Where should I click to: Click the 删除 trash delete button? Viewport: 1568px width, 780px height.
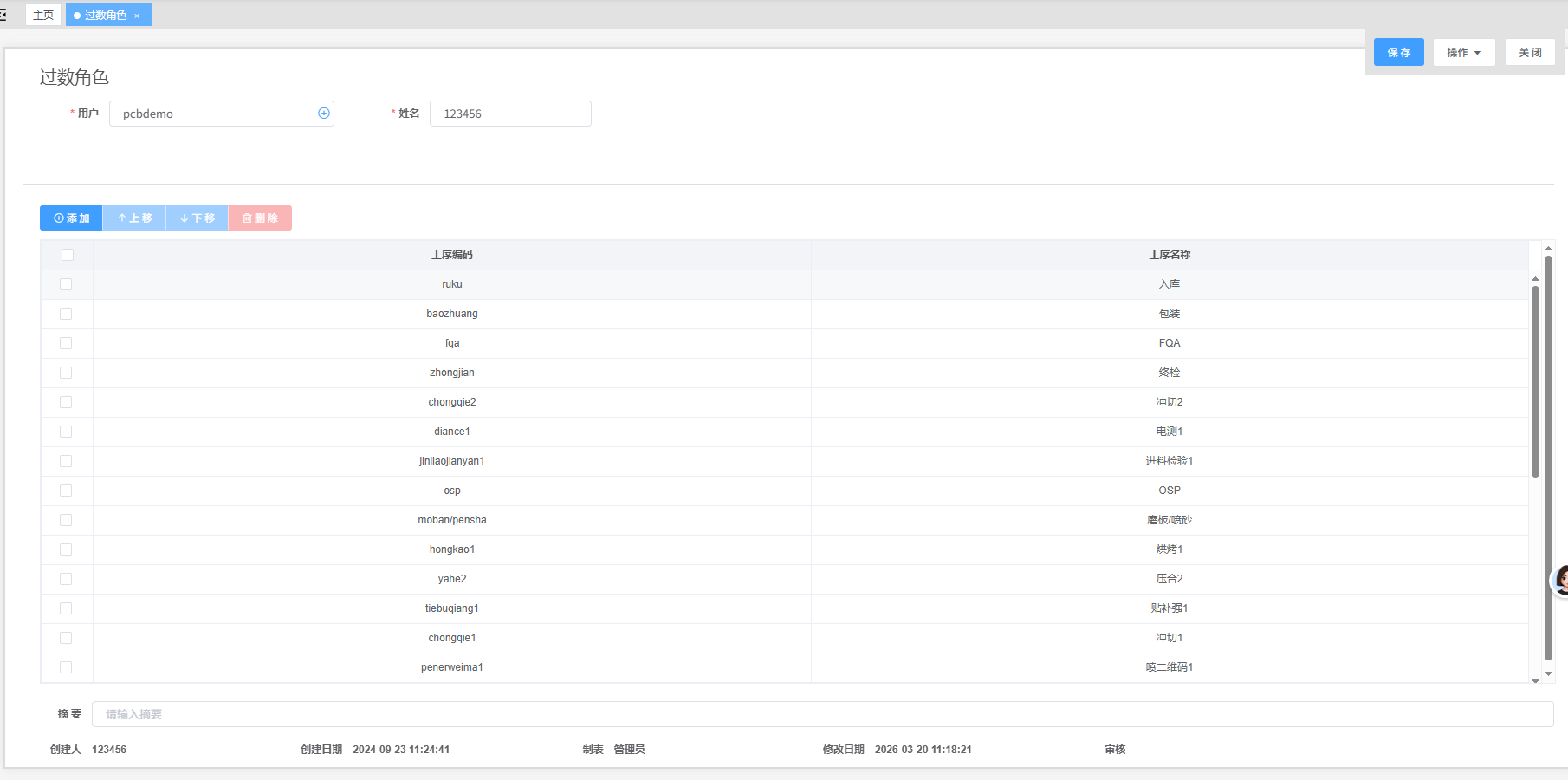(260, 218)
